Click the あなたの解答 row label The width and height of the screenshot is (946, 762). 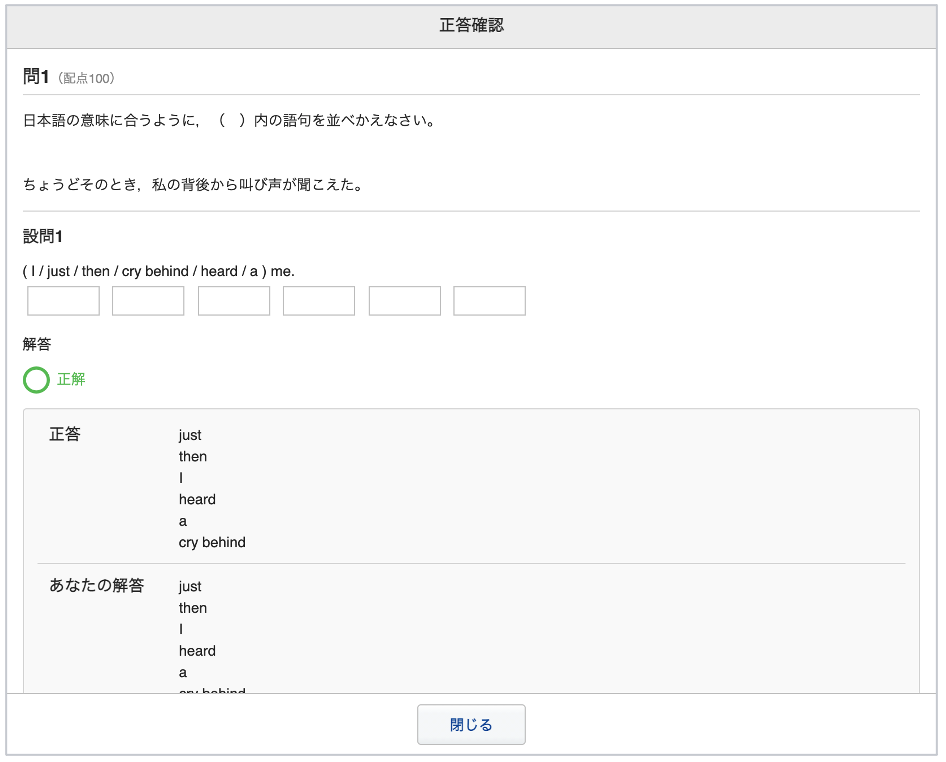click(97, 585)
